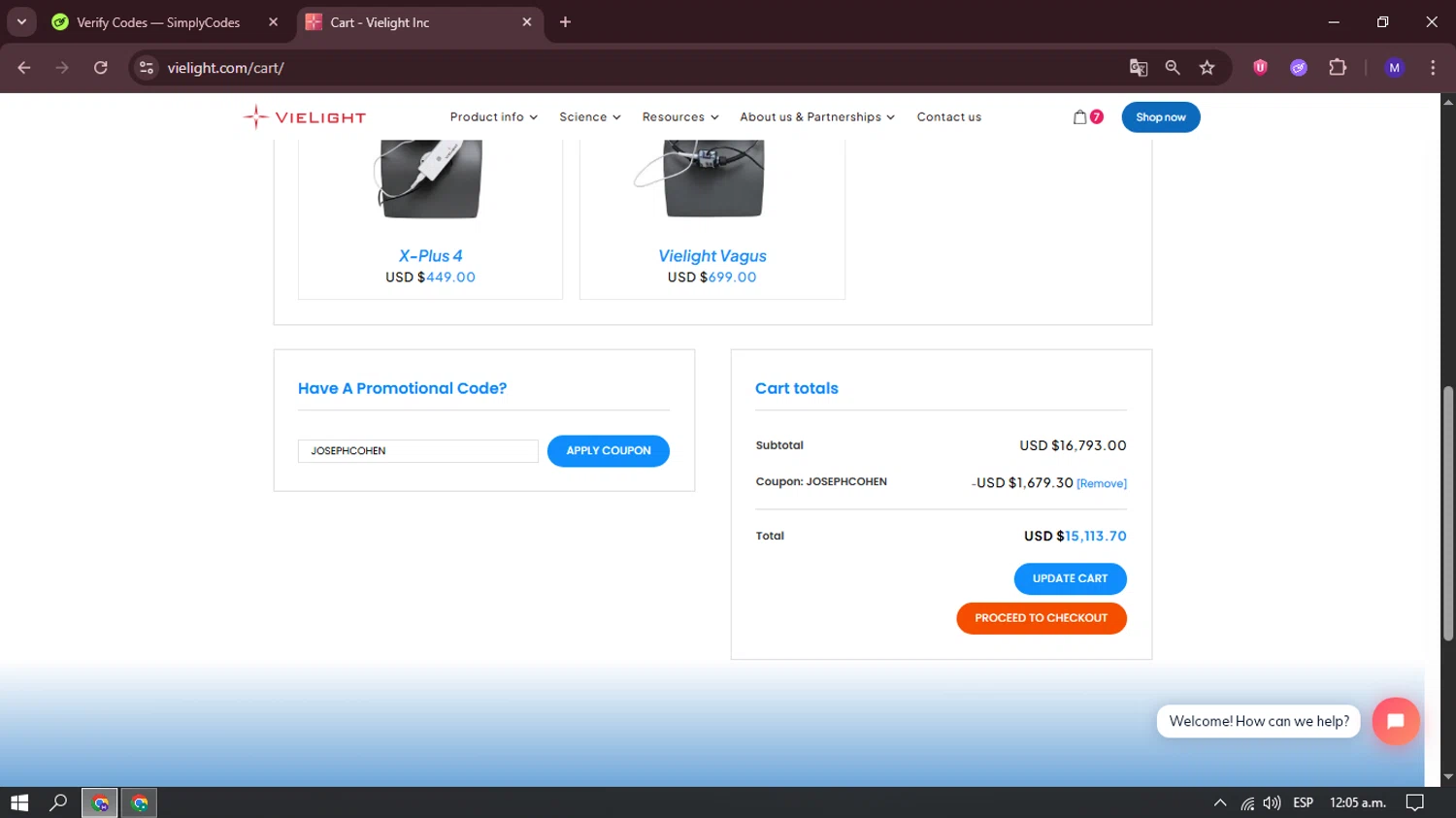
Task: Click the ESP language indicator
Action: pyautogui.click(x=1304, y=802)
